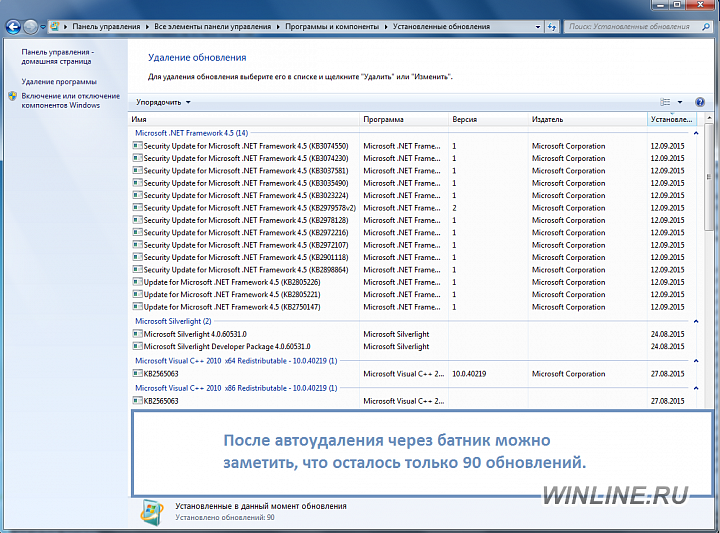Sort list by Издатель column header
Image resolution: width=720 pixels, height=533 pixels.
[x=586, y=119]
